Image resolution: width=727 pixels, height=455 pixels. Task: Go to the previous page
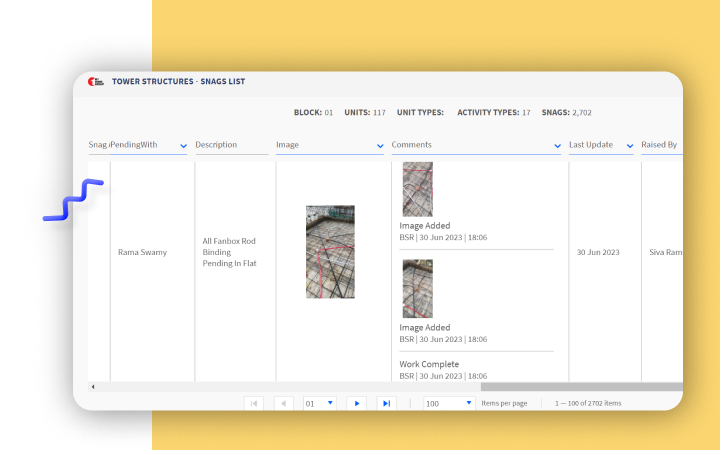[x=284, y=403]
